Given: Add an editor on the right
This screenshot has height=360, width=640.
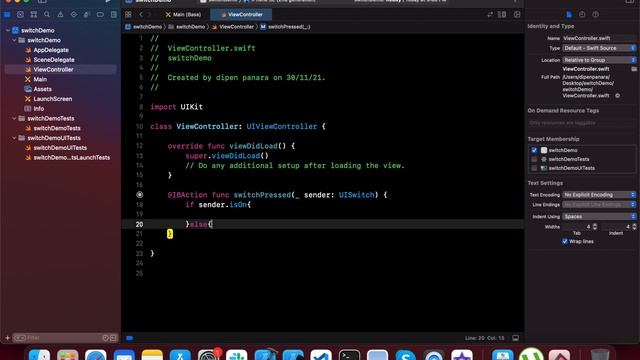Looking at the screenshot, I should click(x=517, y=15).
